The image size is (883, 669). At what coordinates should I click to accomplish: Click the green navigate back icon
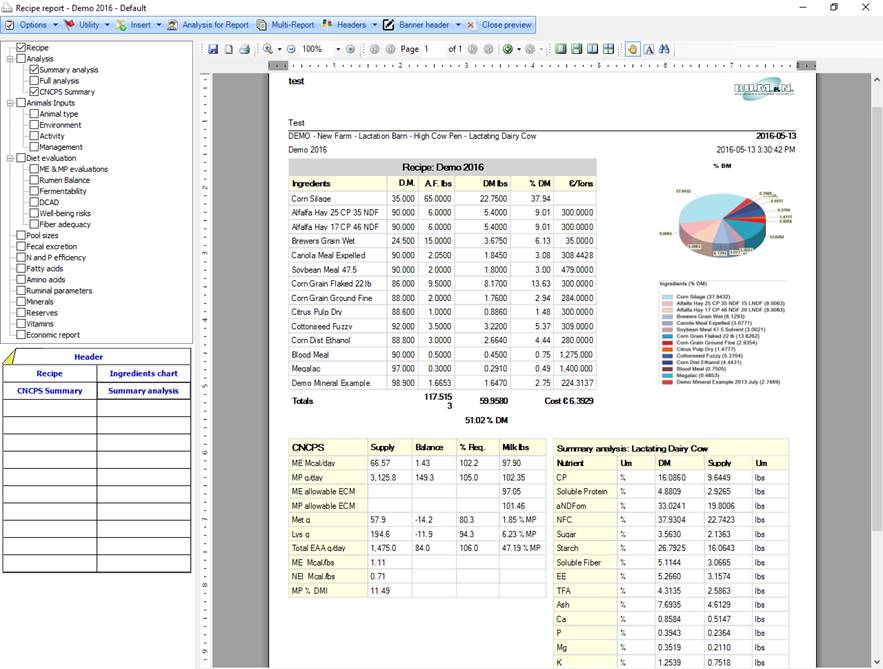pyautogui.click(x=507, y=50)
